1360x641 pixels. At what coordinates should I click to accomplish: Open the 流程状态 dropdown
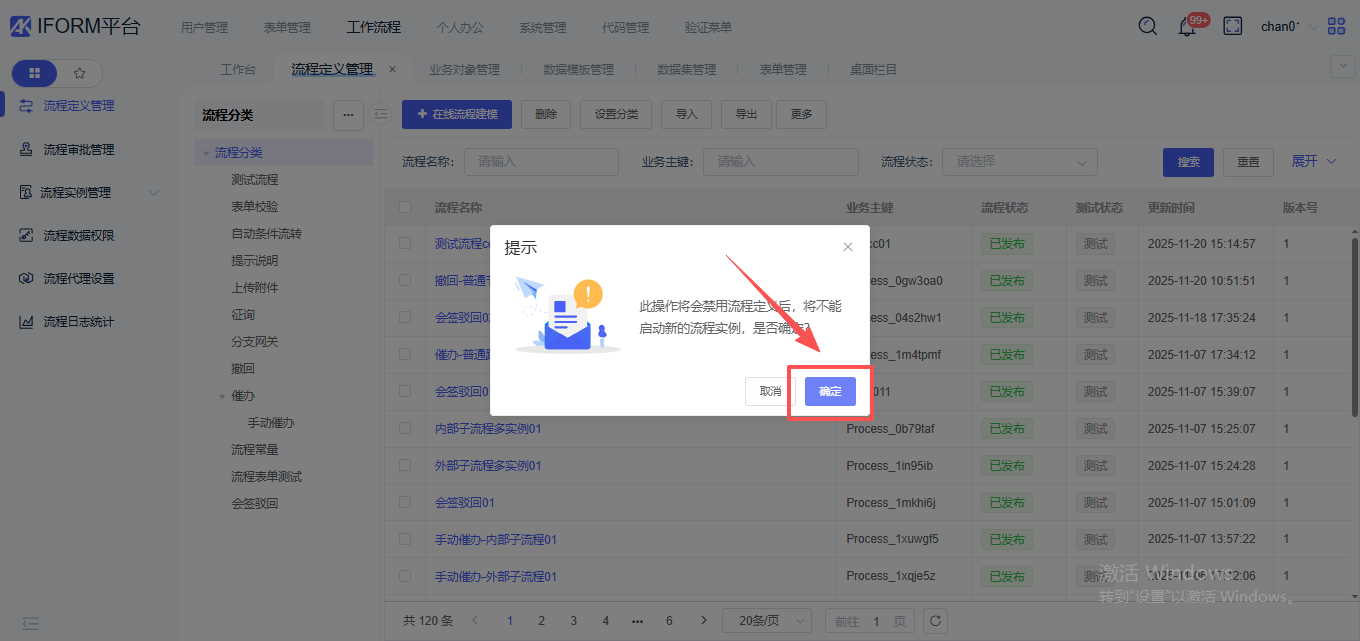[1019, 162]
